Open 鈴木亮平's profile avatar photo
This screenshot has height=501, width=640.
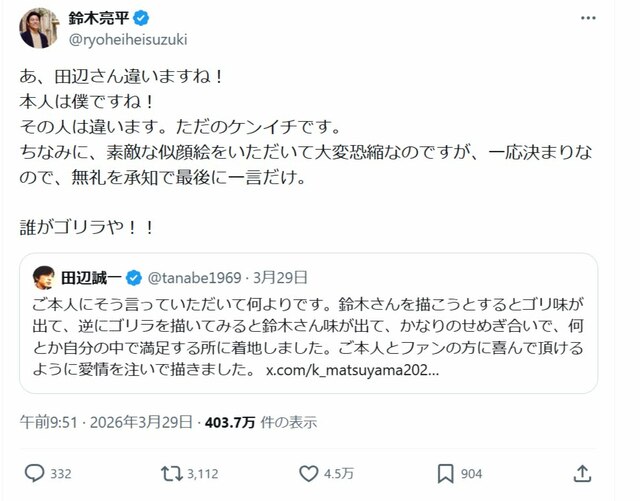(x=36, y=29)
